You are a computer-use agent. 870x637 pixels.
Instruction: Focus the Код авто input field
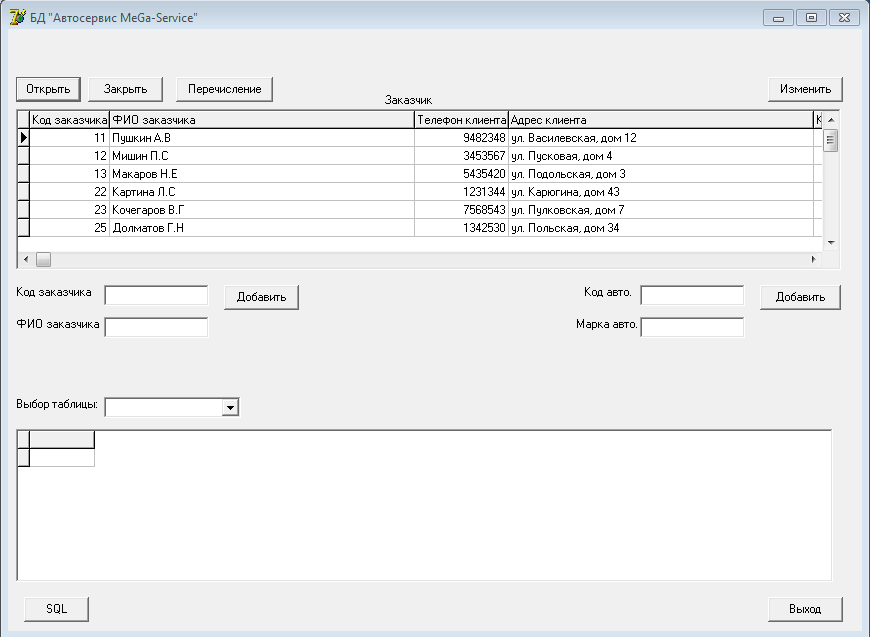[x=692, y=295]
